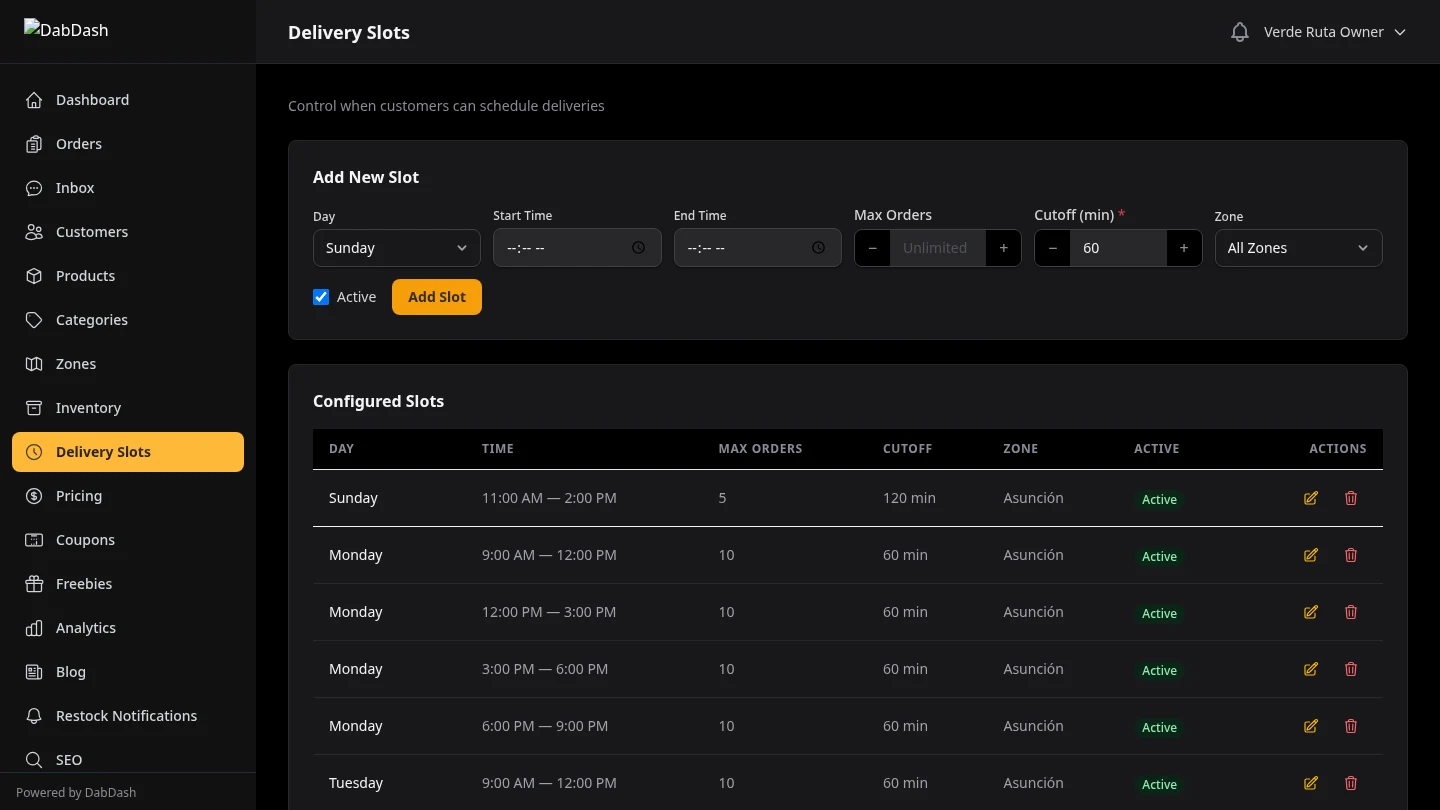Image resolution: width=1440 pixels, height=810 pixels.
Task: Navigate to Restock Notifications
Action: 127,715
